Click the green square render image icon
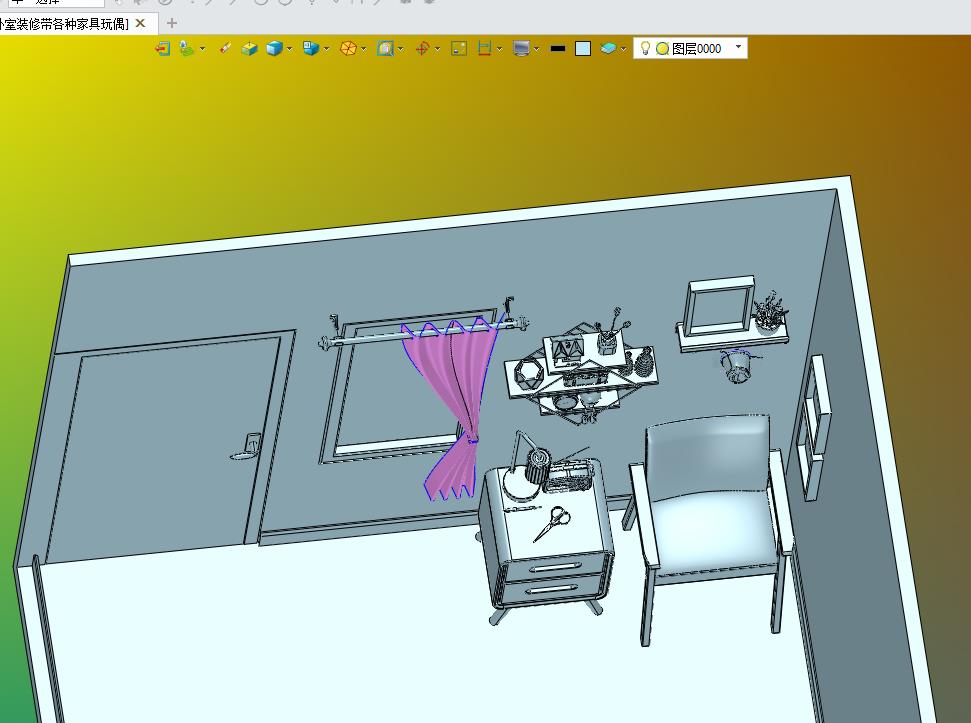This screenshot has width=971, height=723. 459,48
